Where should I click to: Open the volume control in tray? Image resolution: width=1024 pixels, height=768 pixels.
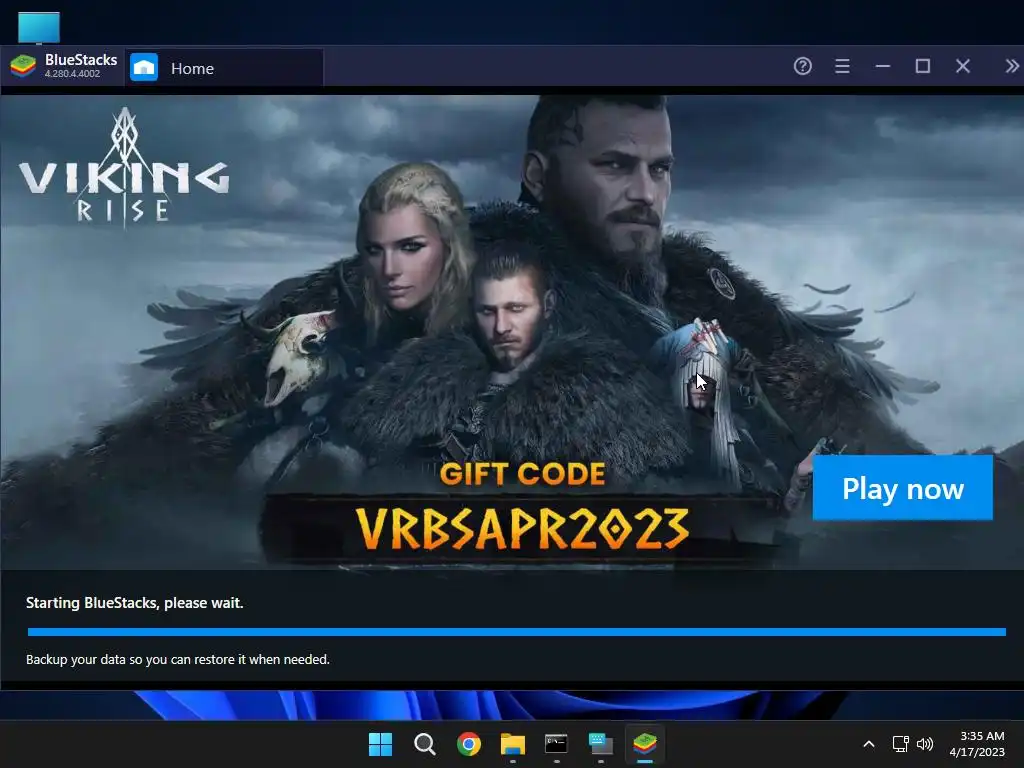click(925, 744)
